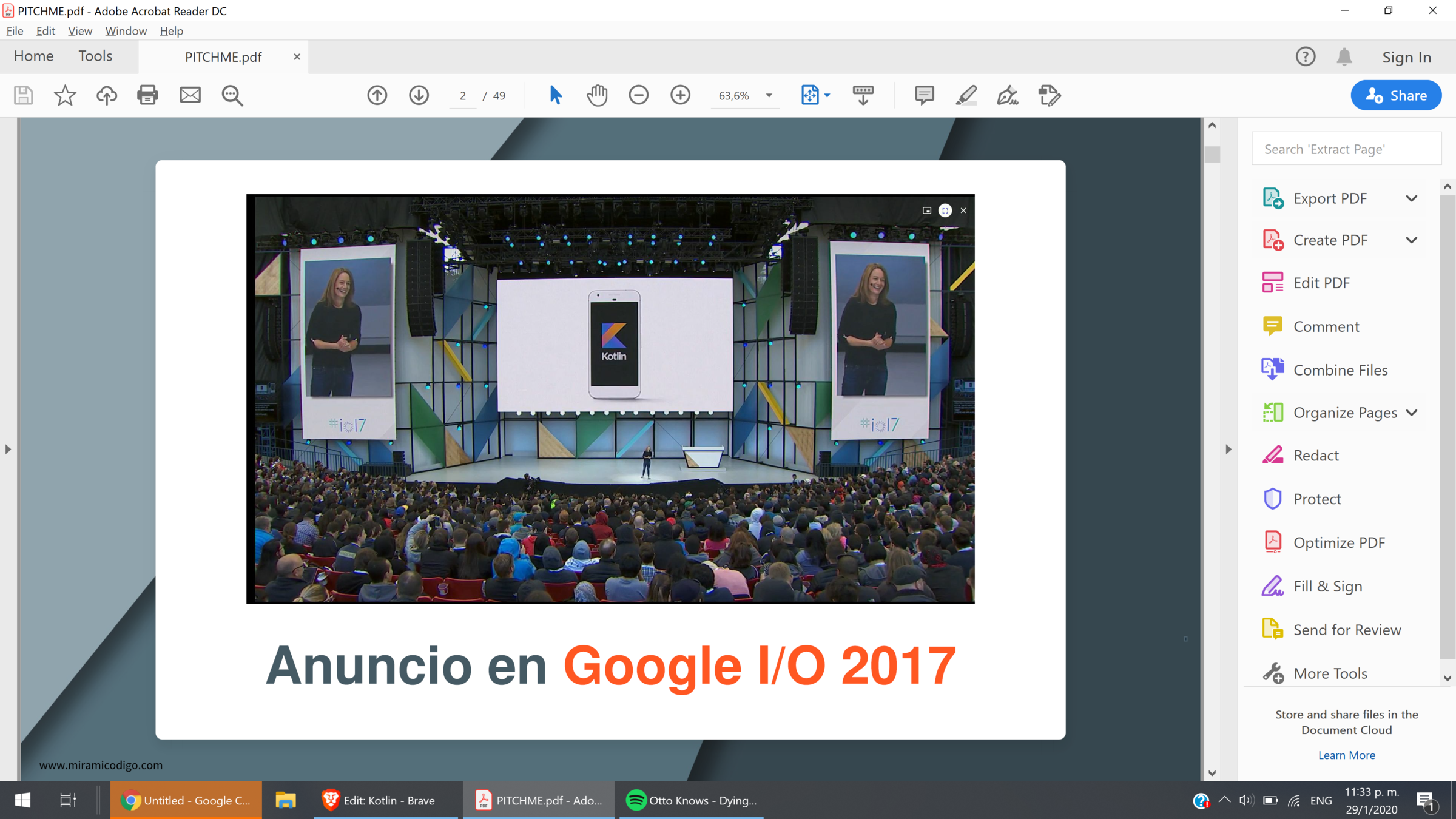Activate the Selection arrow tool

coord(555,95)
